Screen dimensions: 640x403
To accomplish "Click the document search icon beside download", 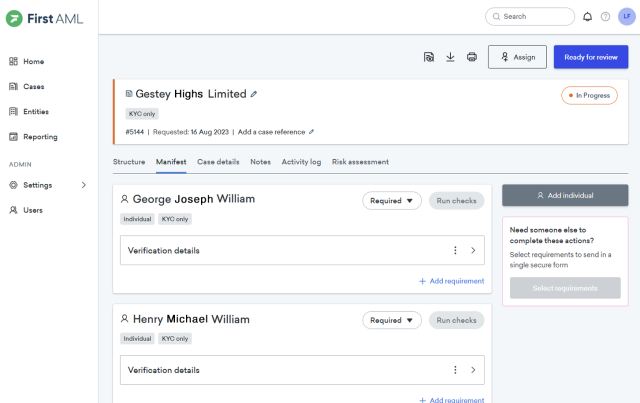I will (x=428, y=57).
